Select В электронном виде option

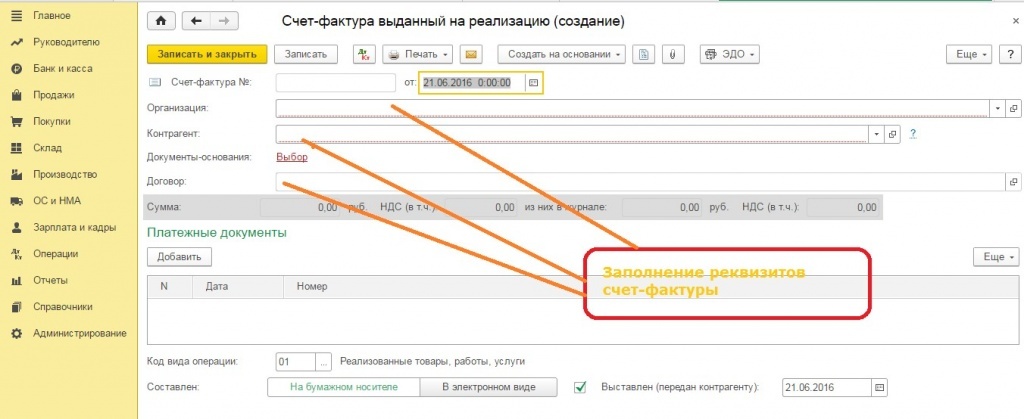point(488,387)
